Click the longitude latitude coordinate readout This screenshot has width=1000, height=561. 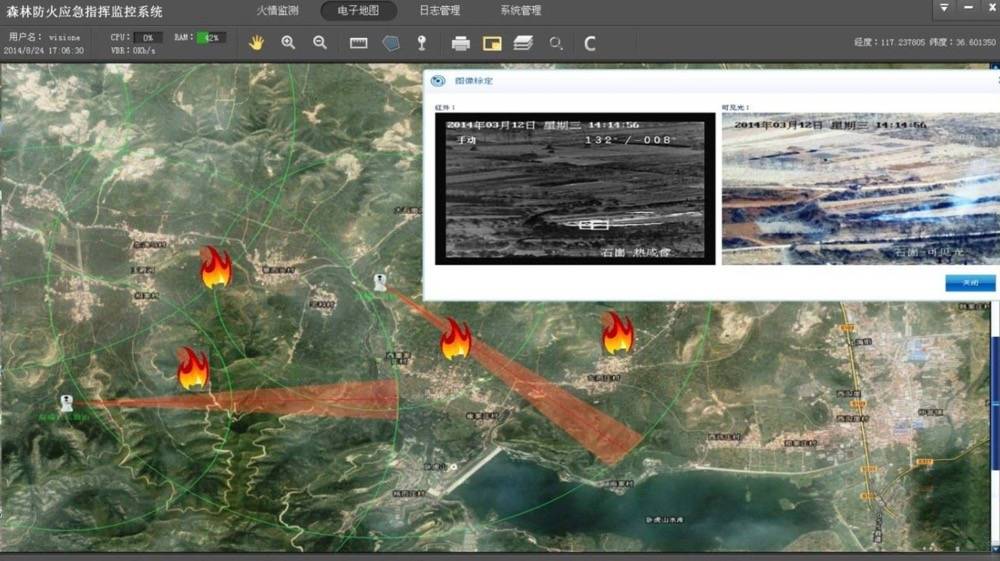click(x=924, y=42)
